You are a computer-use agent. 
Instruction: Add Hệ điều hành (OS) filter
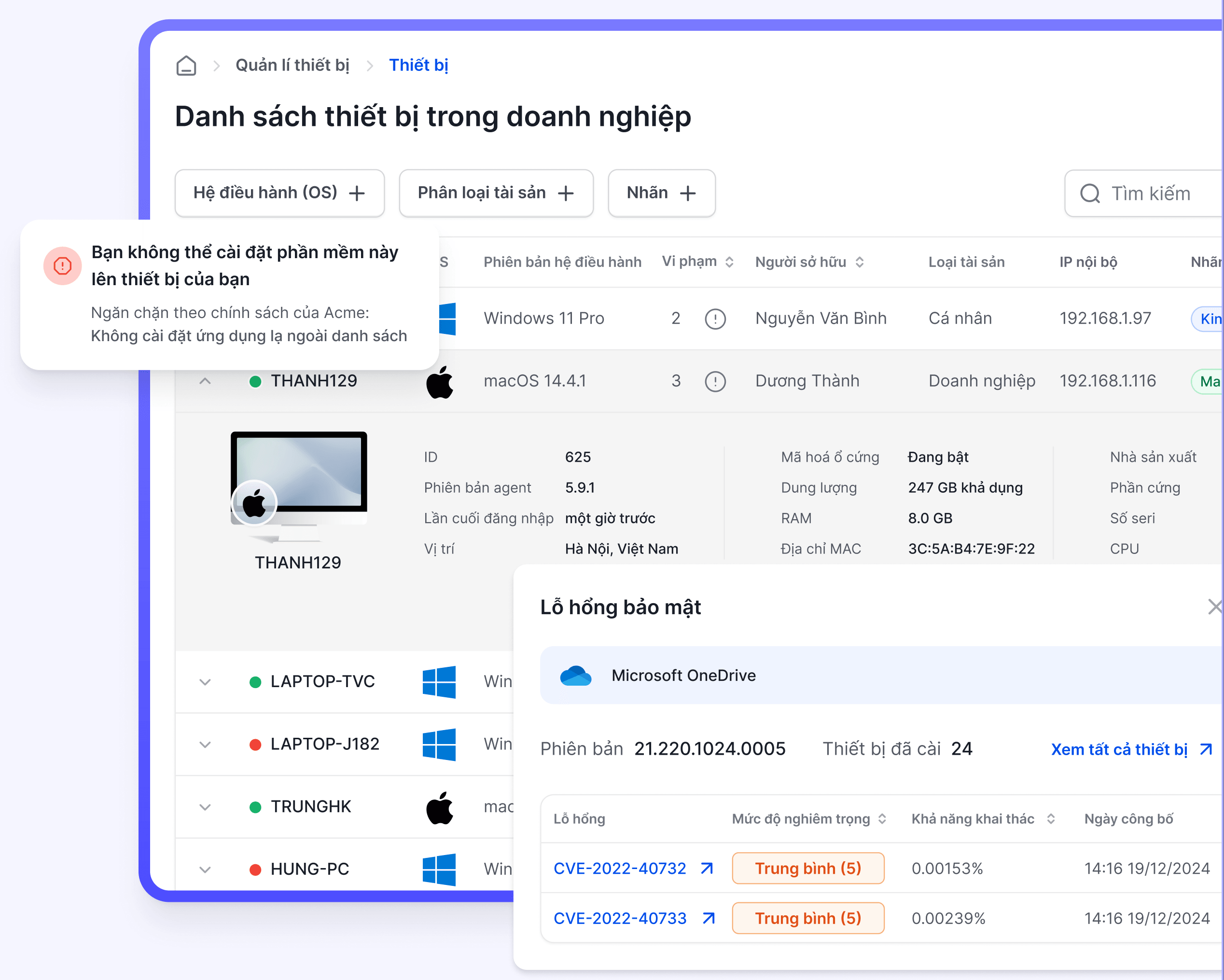tap(279, 193)
